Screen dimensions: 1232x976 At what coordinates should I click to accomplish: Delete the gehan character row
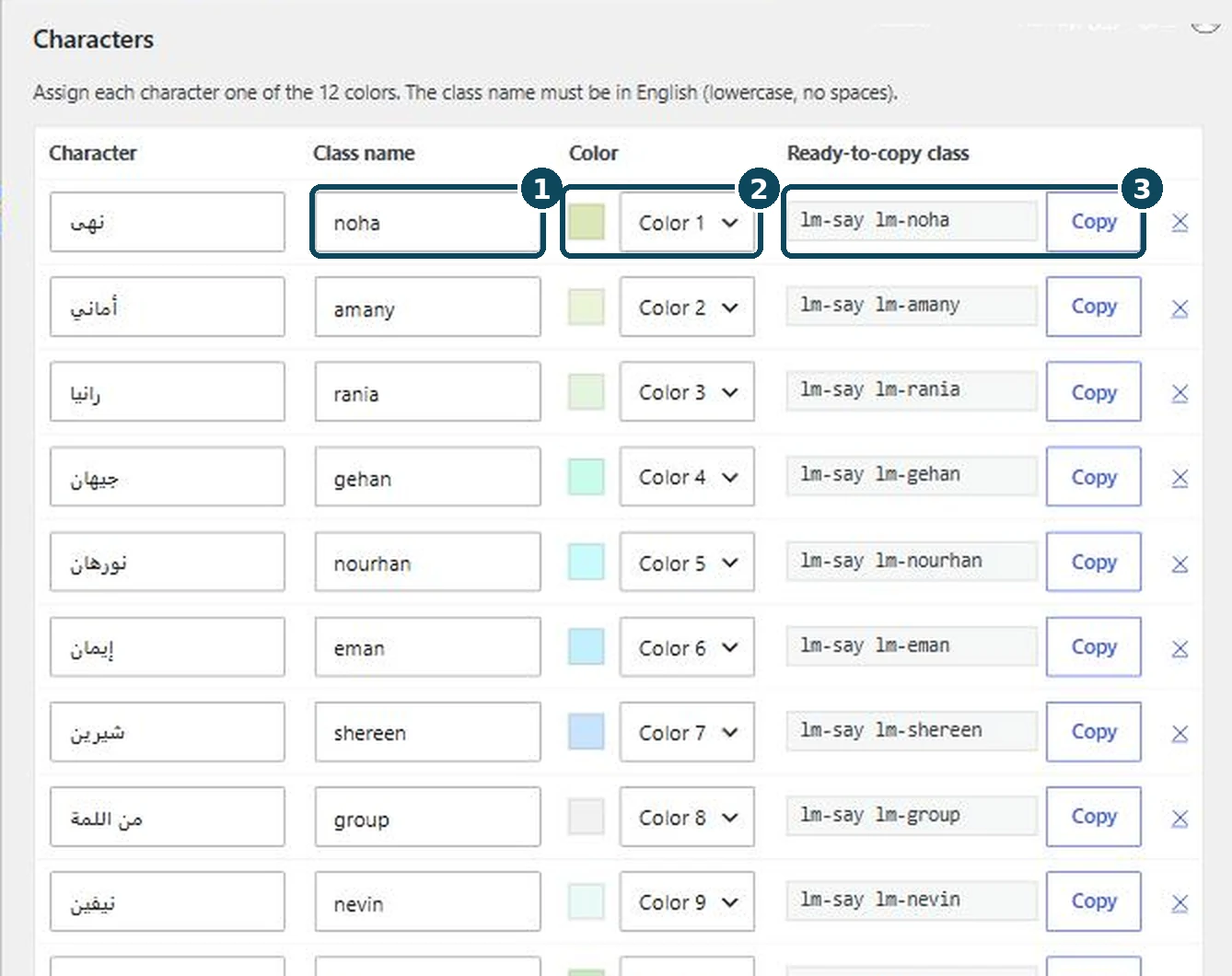tap(1180, 478)
